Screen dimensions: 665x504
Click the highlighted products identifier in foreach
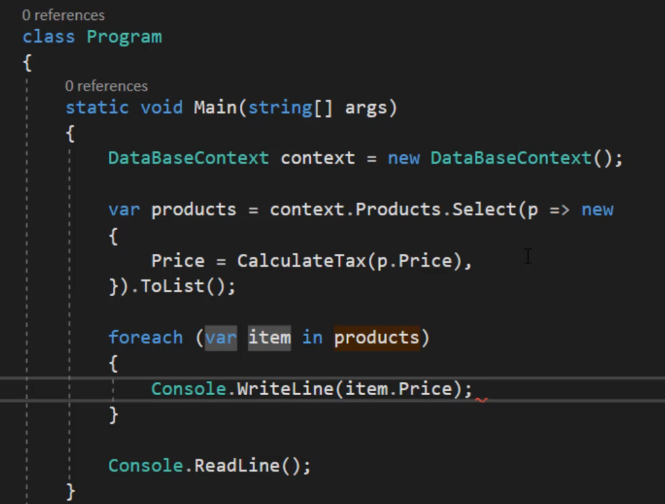377,338
